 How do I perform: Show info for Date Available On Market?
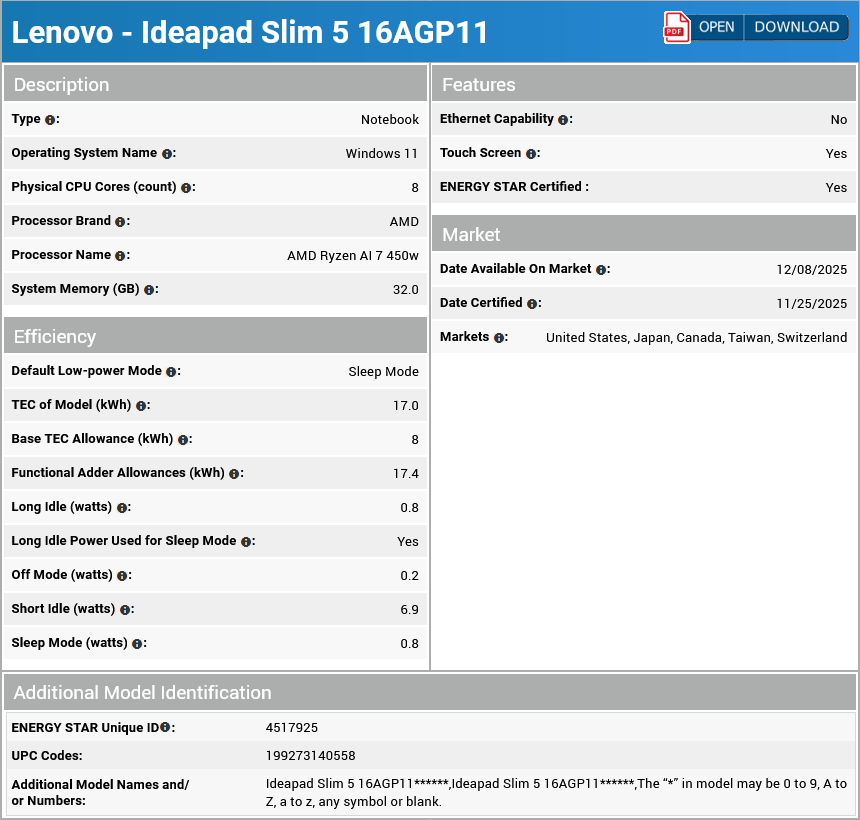tap(601, 270)
